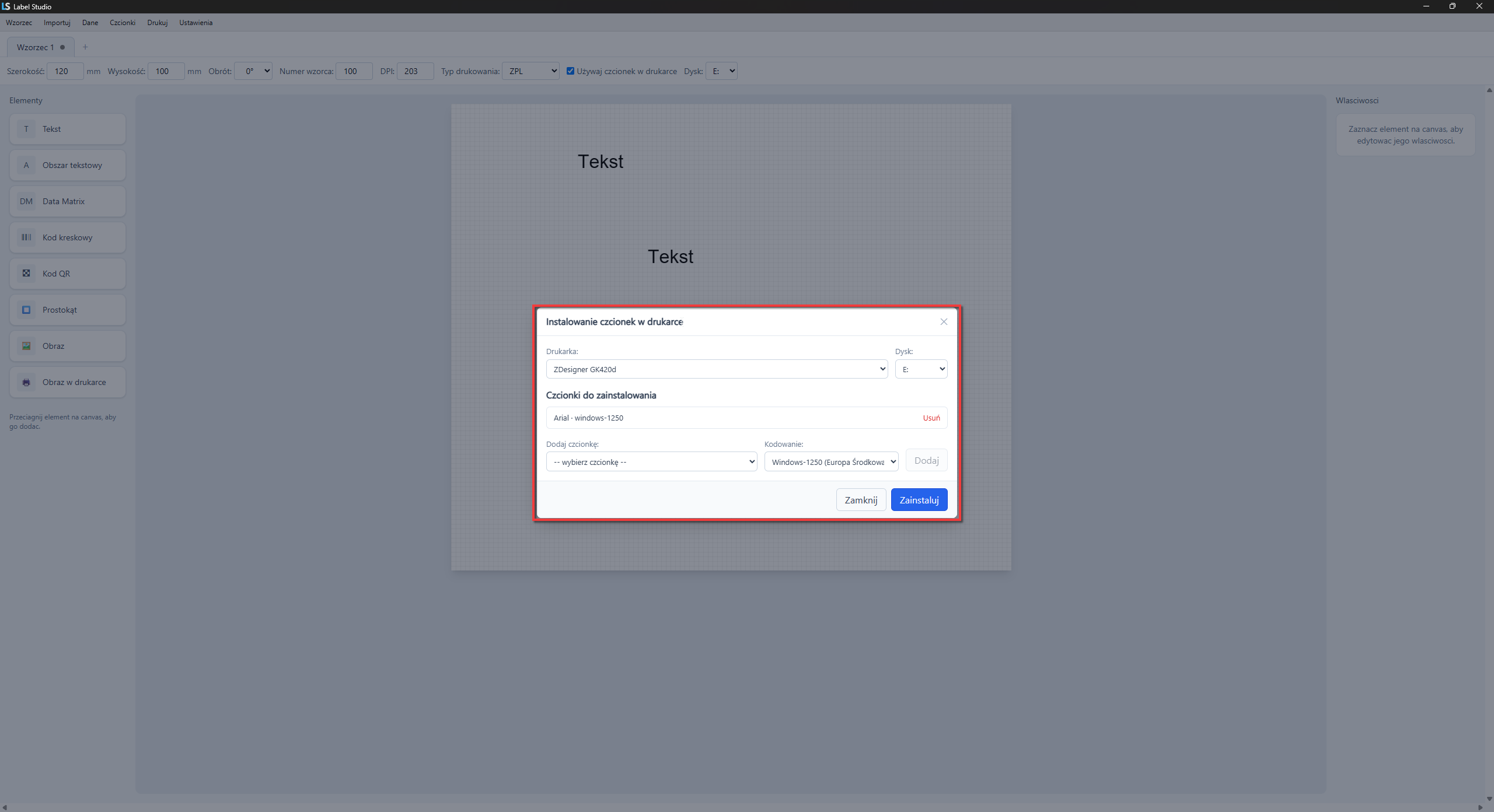1494x812 pixels.
Task: Select the Obraz w drukarce printer icon
Action: click(x=26, y=382)
